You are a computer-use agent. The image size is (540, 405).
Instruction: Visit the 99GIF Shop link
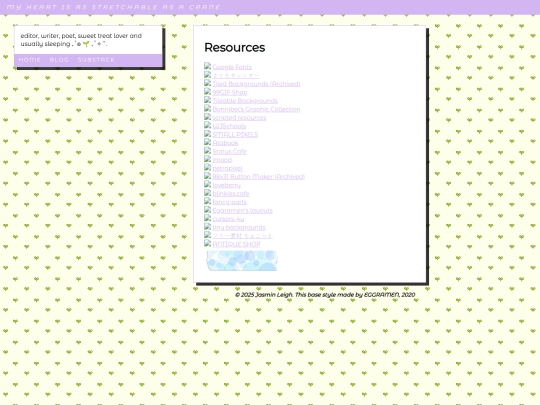(230, 92)
